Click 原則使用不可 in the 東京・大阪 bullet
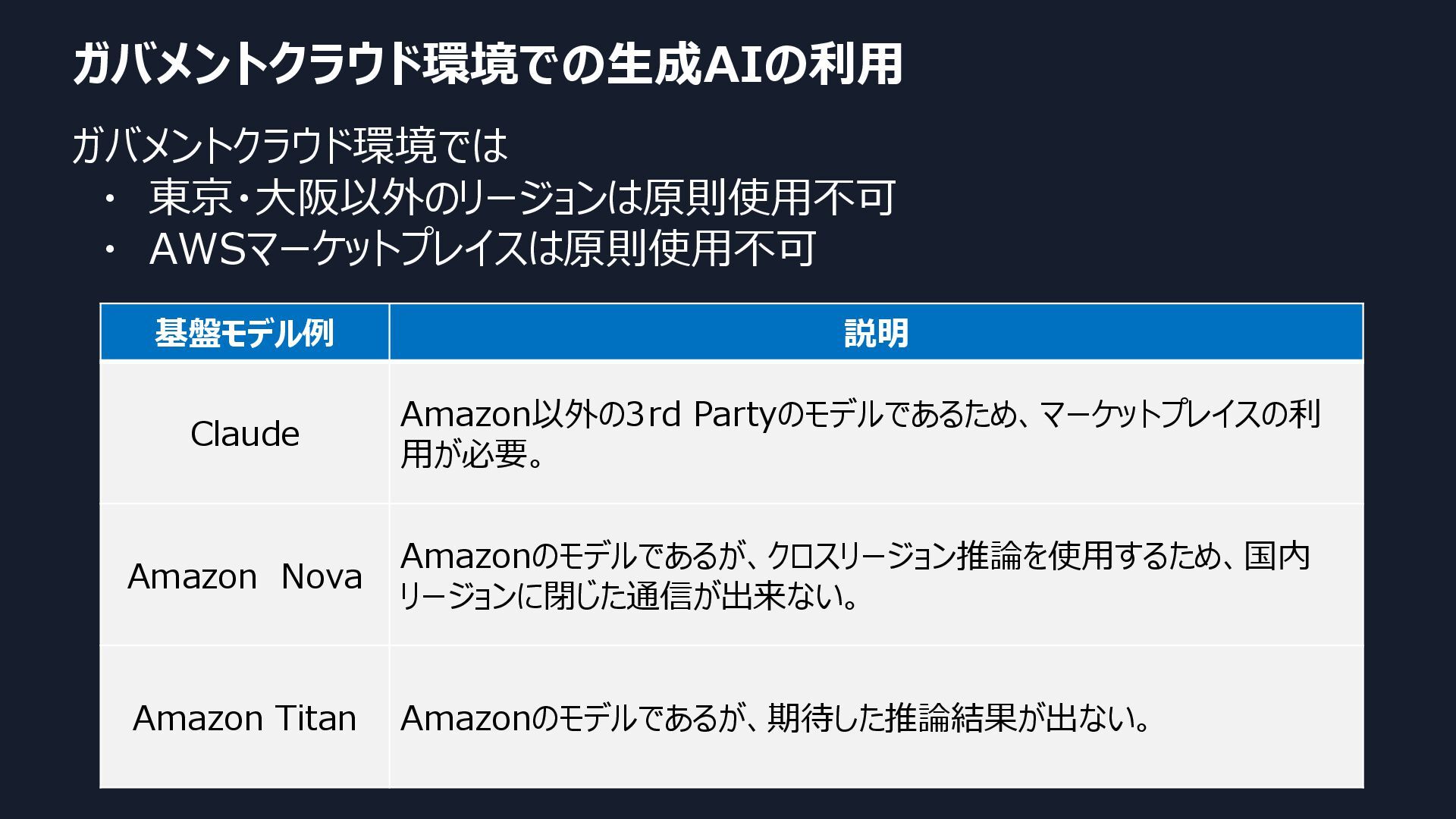 769,197
